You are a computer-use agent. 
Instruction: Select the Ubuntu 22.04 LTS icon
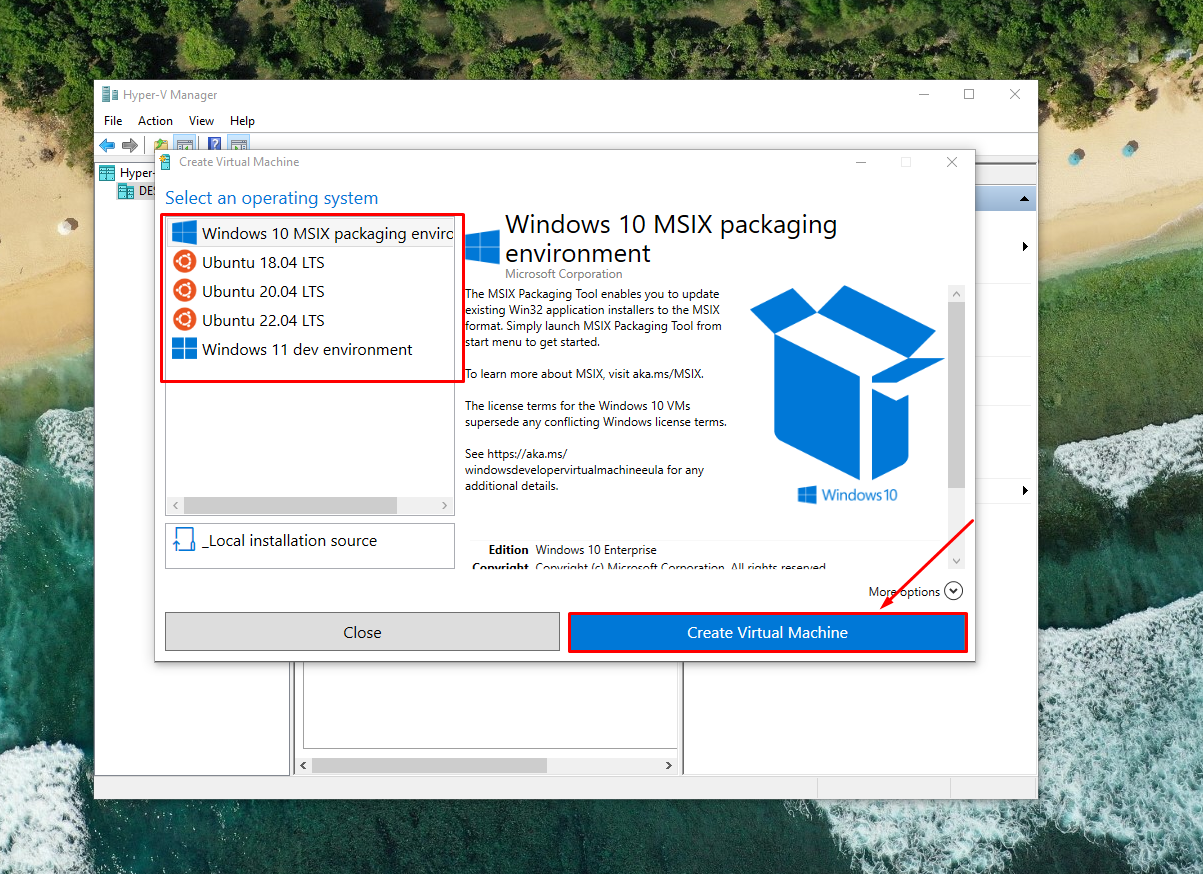(x=184, y=320)
